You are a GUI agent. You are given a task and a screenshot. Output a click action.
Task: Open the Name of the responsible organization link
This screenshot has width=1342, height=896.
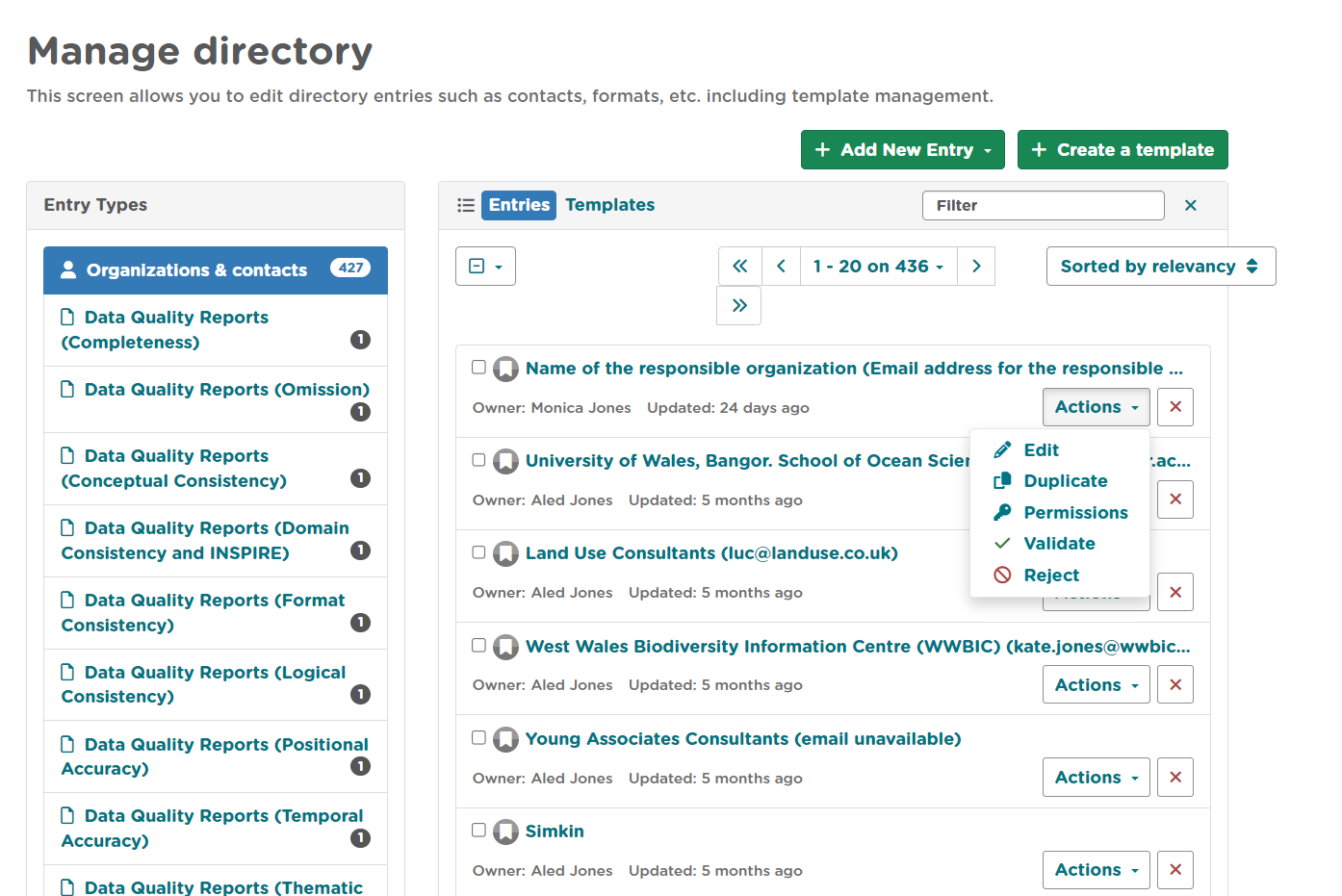pos(854,369)
